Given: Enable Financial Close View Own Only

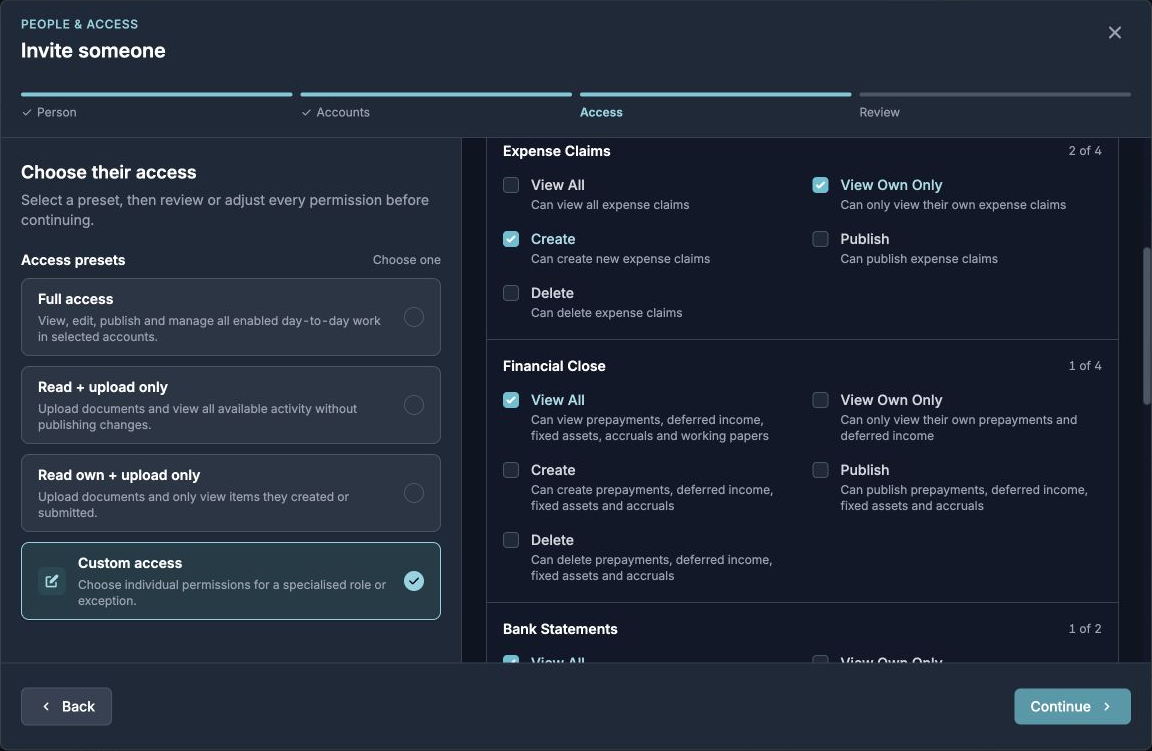Looking at the screenshot, I should coord(820,400).
